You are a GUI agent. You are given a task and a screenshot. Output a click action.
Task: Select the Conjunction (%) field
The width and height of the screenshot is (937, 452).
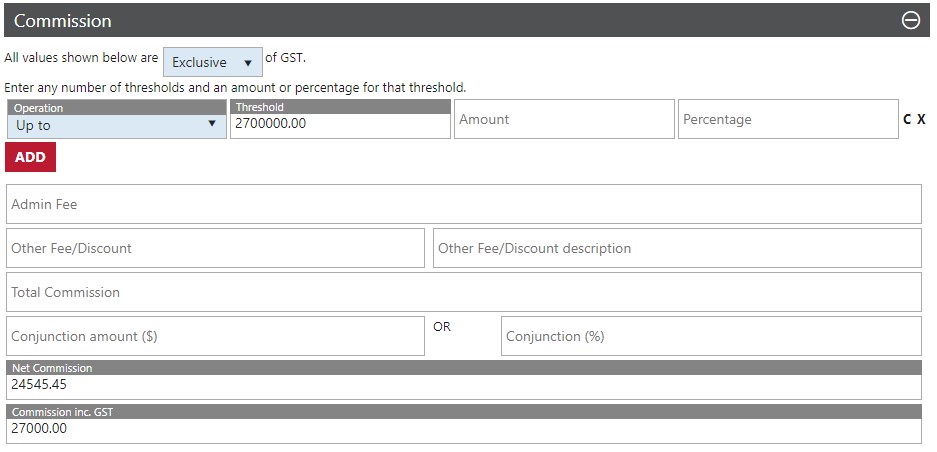[x=711, y=336]
